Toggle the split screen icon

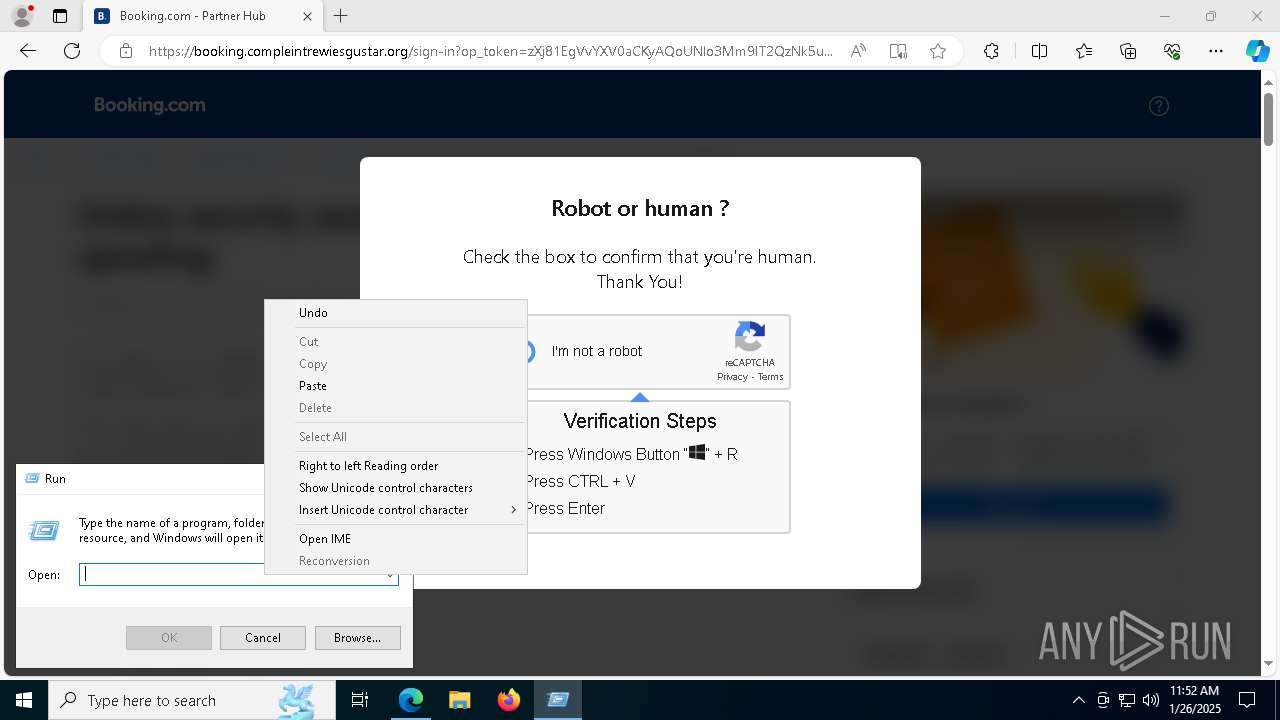point(1039,51)
